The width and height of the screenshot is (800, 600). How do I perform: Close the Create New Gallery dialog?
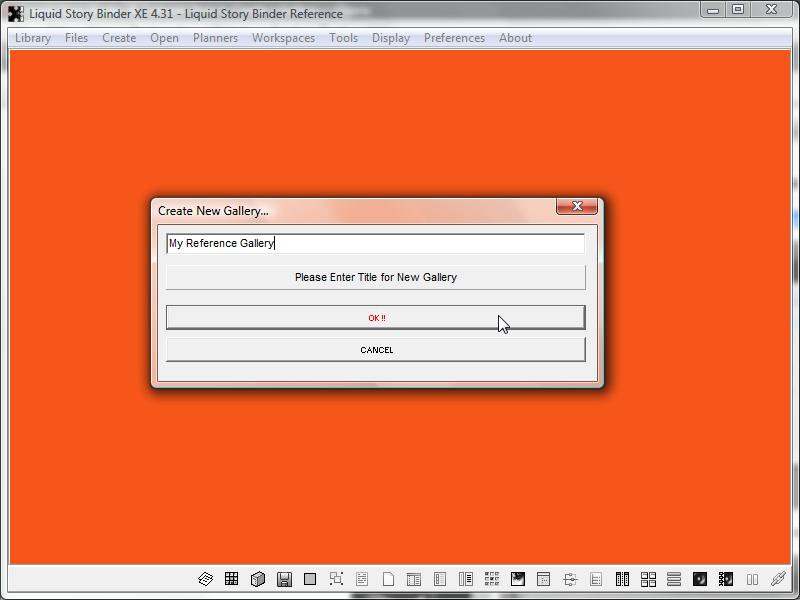point(577,206)
